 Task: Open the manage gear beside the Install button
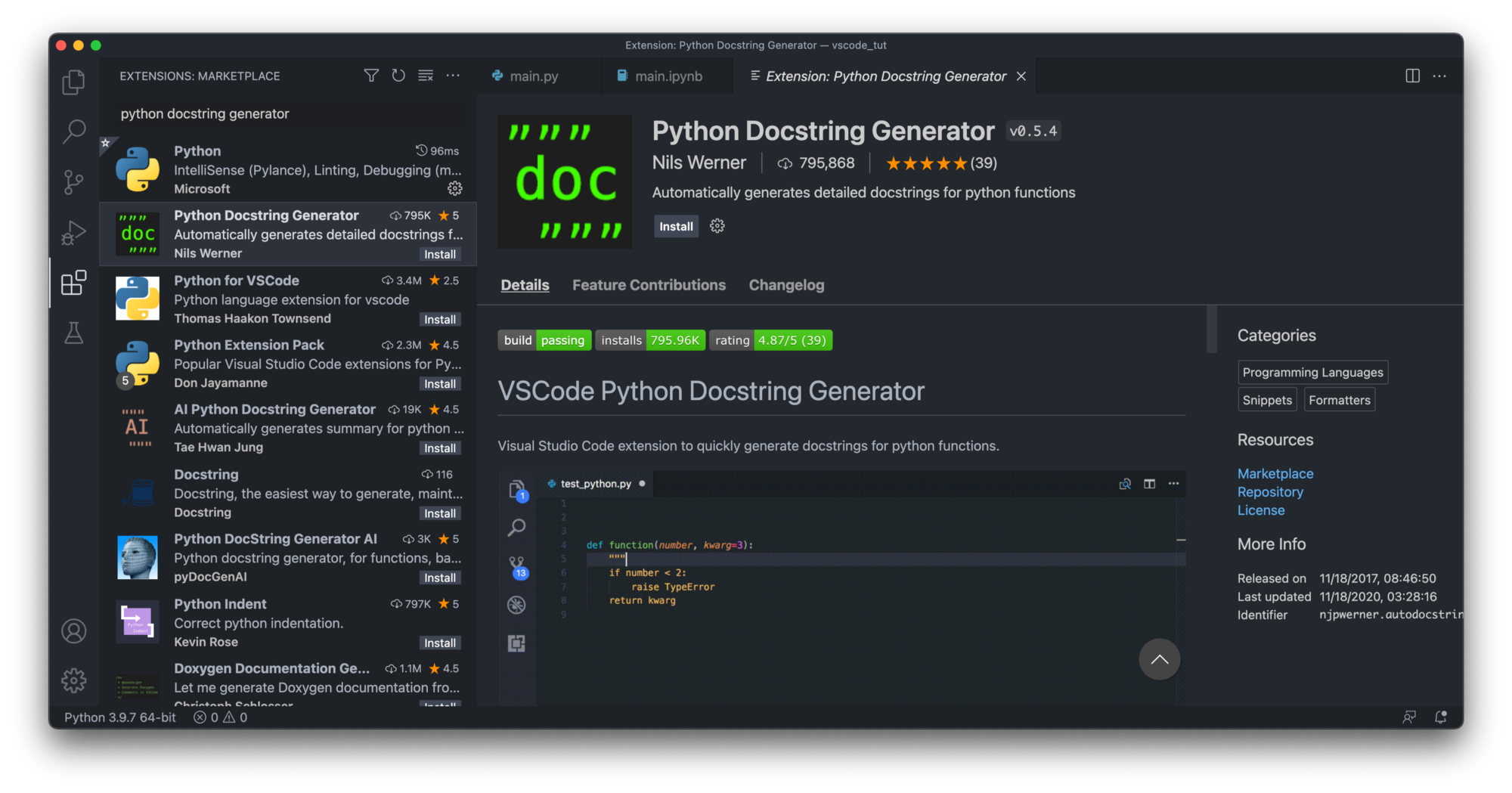click(716, 225)
